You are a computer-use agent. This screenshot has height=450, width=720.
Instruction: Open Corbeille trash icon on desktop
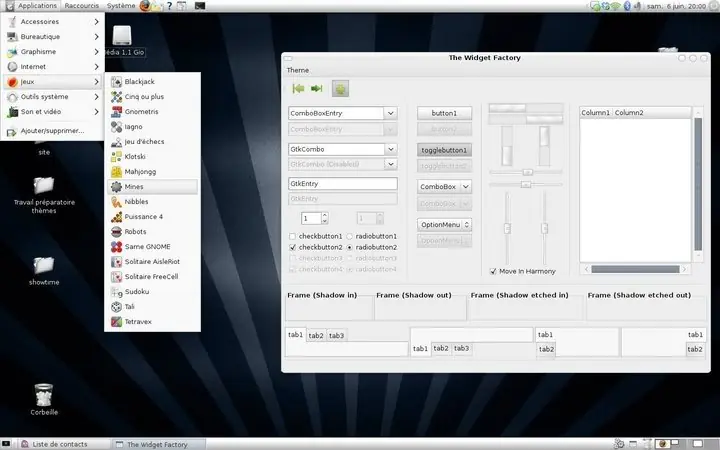(x=44, y=399)
